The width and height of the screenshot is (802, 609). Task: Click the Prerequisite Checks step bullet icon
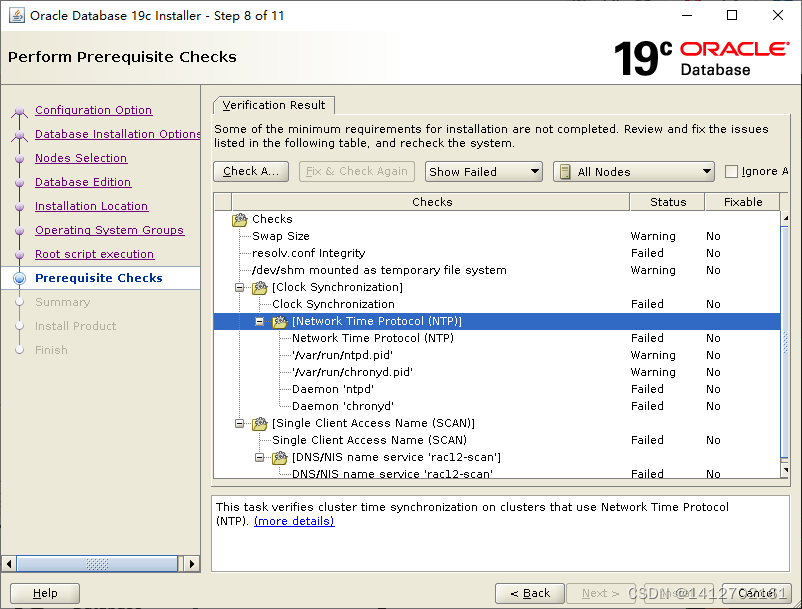point(19,278)
